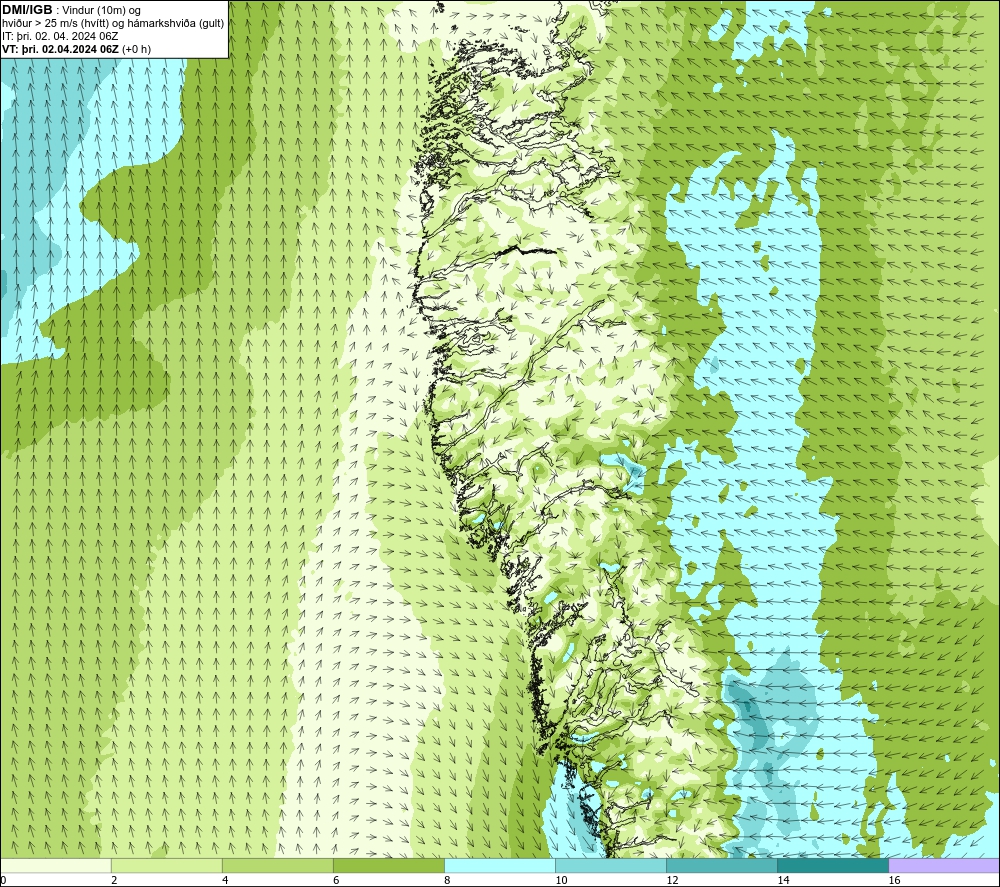1000x887 pixels.
Task: Select the 4–6 m/s green swatch
Action: click(277, 866)
